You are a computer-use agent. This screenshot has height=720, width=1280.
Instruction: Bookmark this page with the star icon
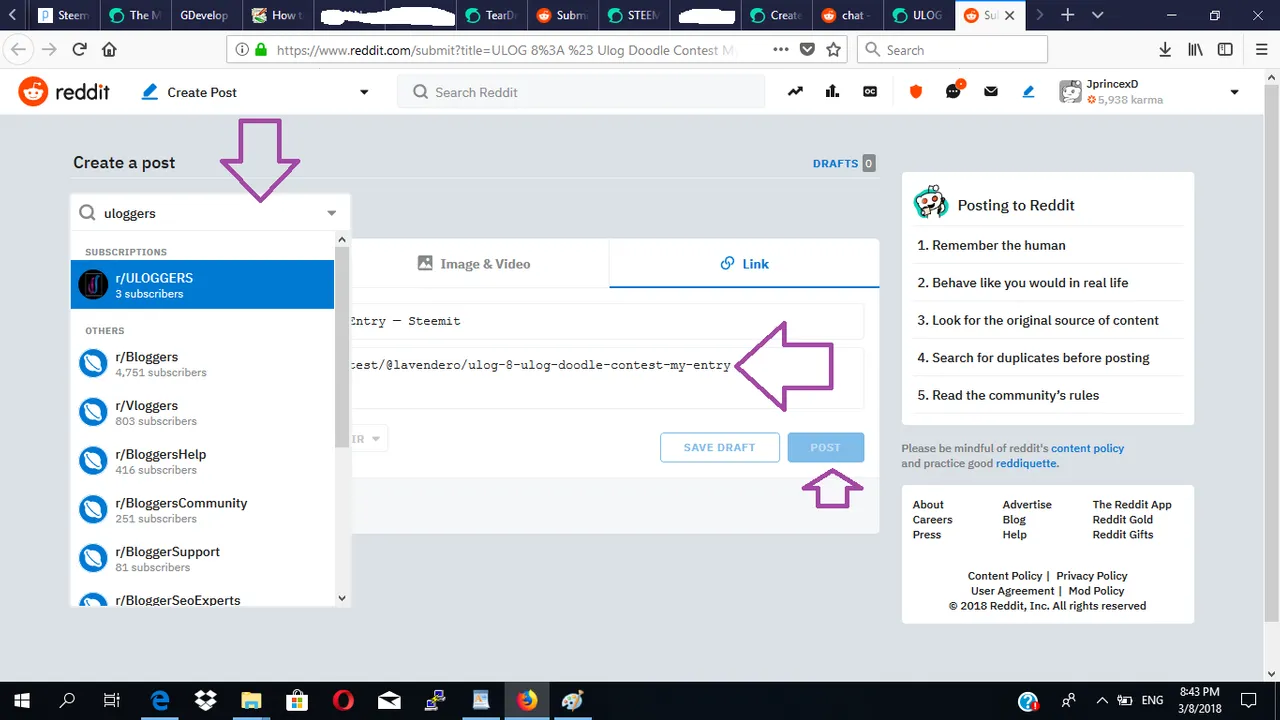834,49
